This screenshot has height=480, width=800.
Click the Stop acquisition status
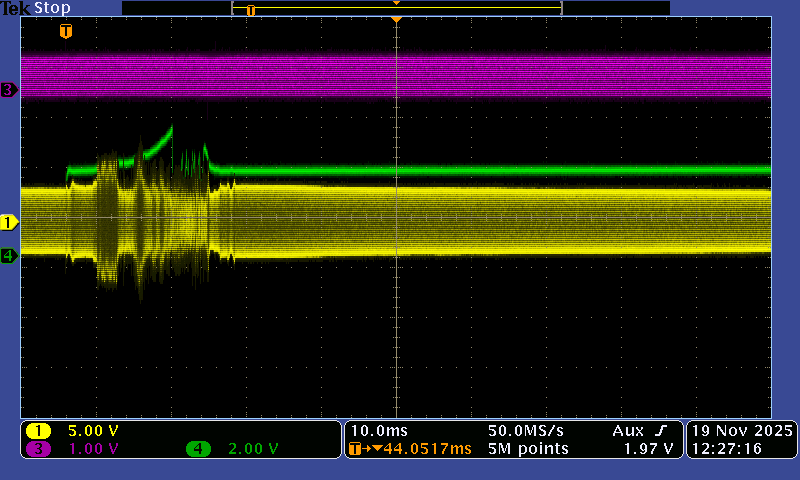point(52,8)
